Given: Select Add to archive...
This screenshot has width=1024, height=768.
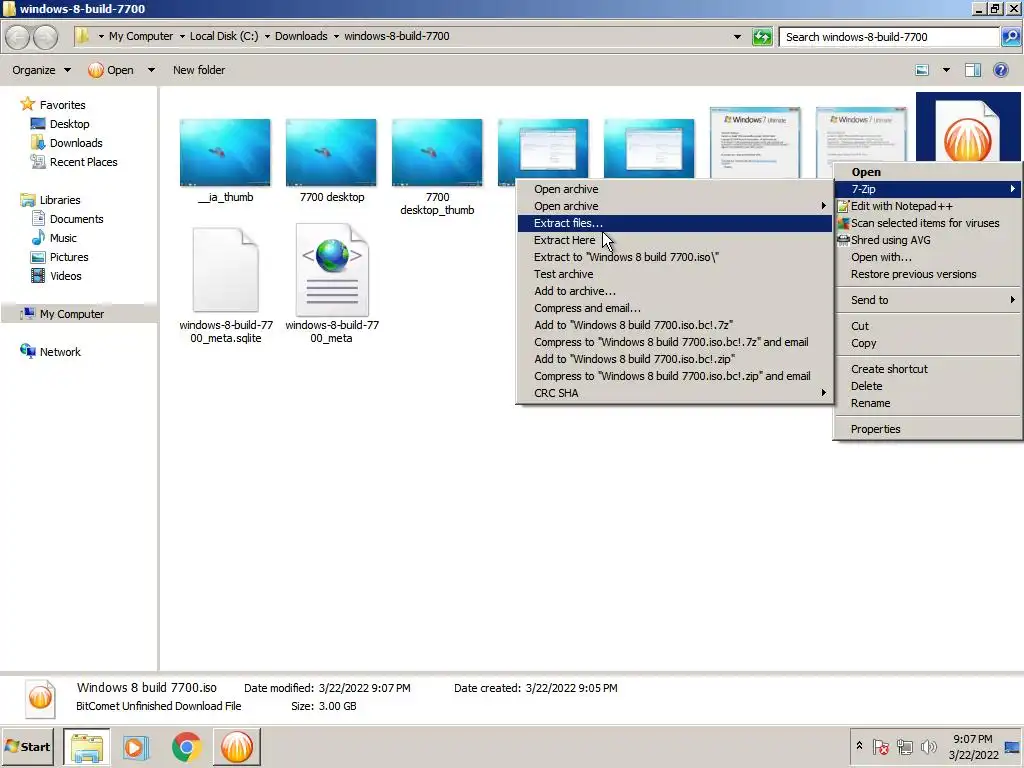Looking at the screenshot, I should (675, 291).
